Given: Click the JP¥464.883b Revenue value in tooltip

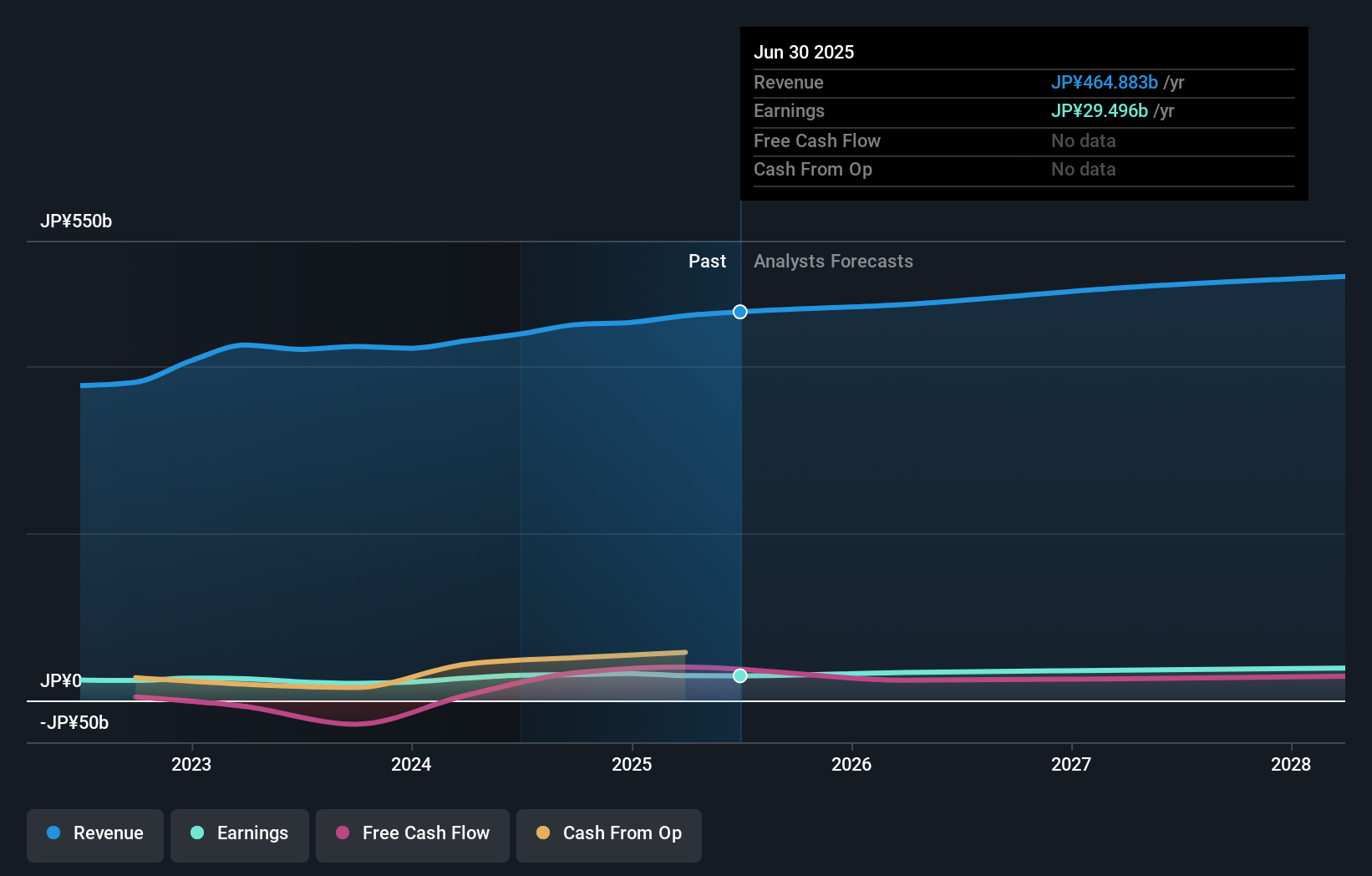Looking at the screenshot, I should (1104, 83).
